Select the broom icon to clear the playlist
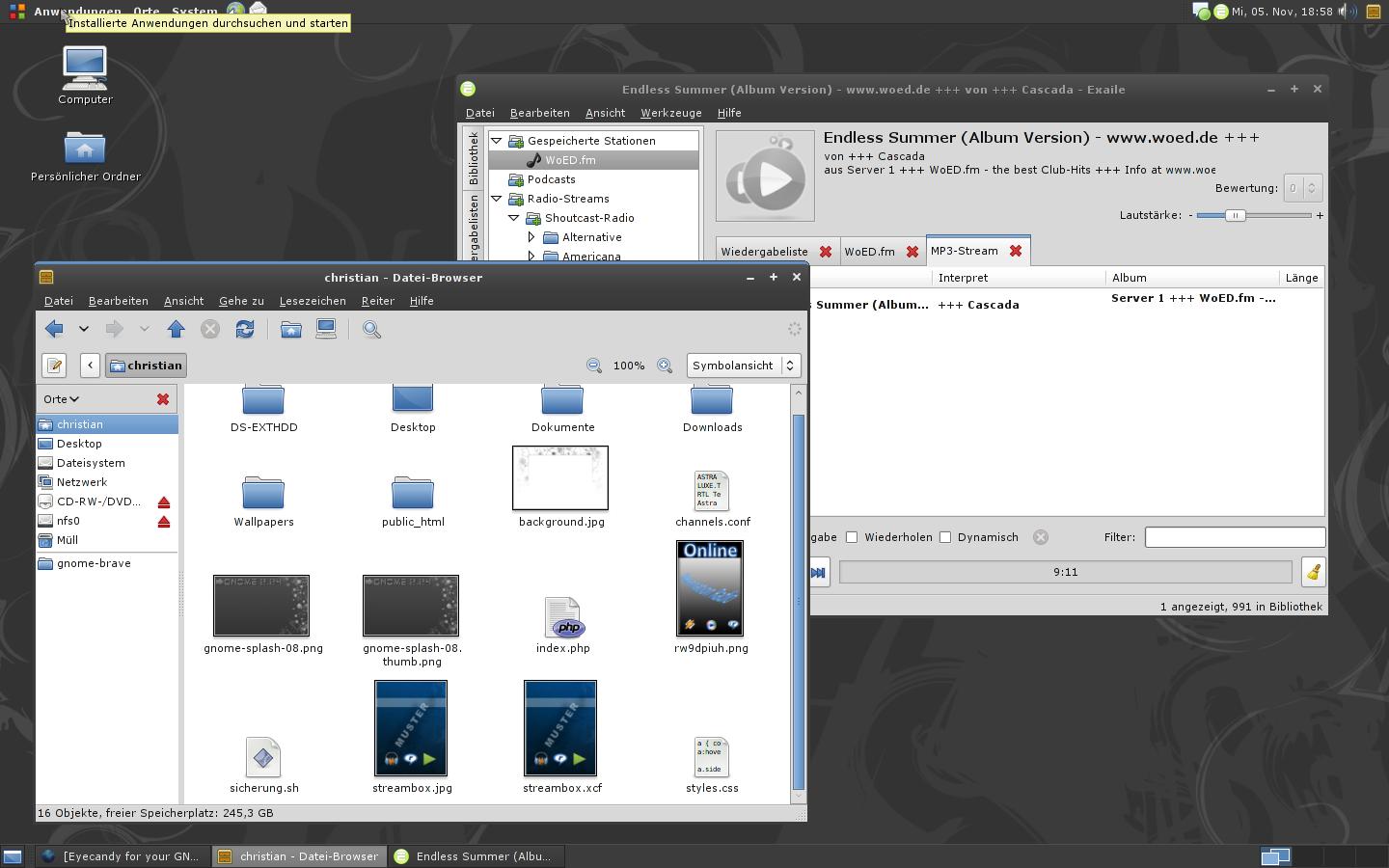 [1313, 572]
